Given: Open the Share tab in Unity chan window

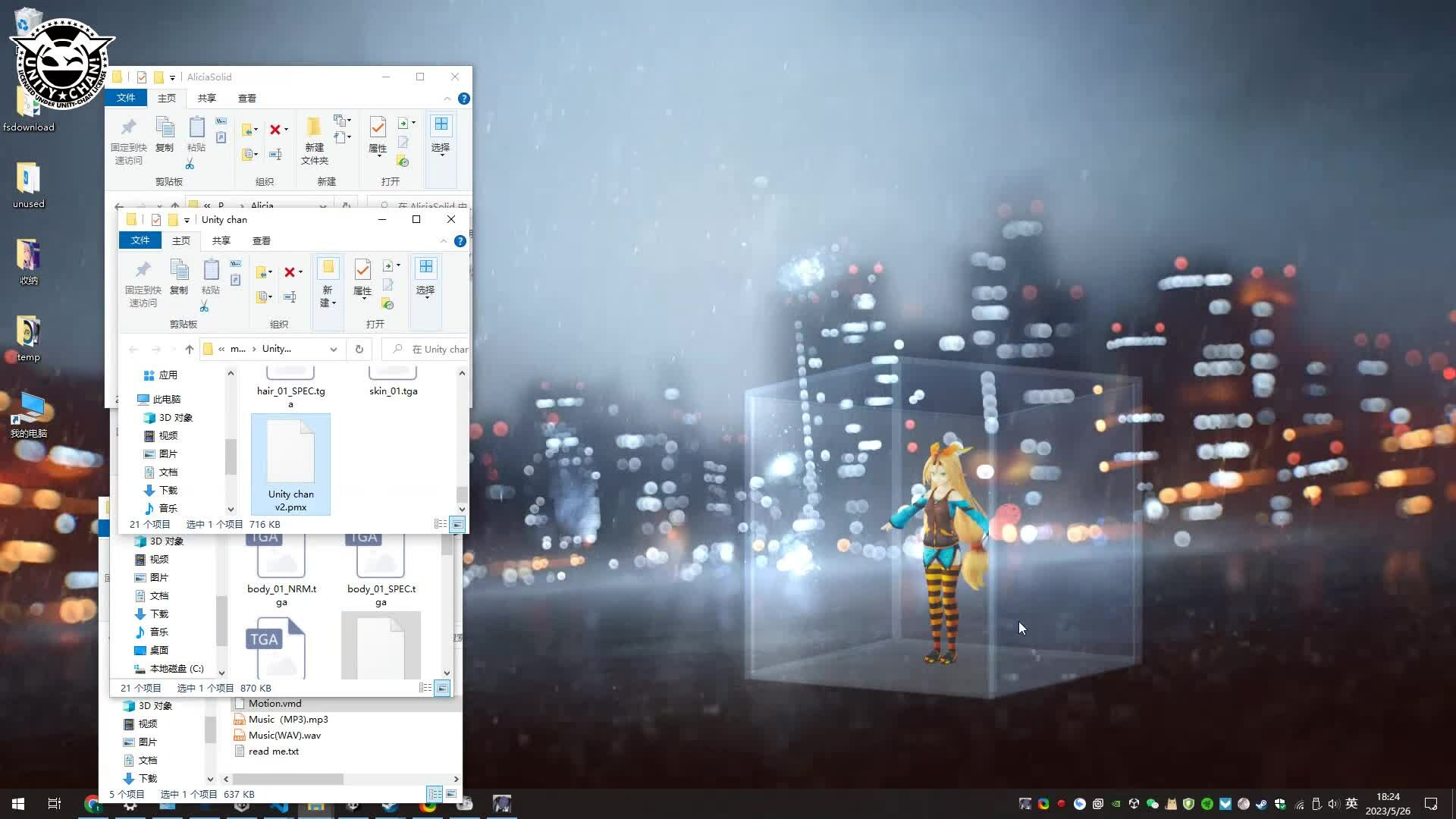Looking at the screenshot, I should point(221,240).
